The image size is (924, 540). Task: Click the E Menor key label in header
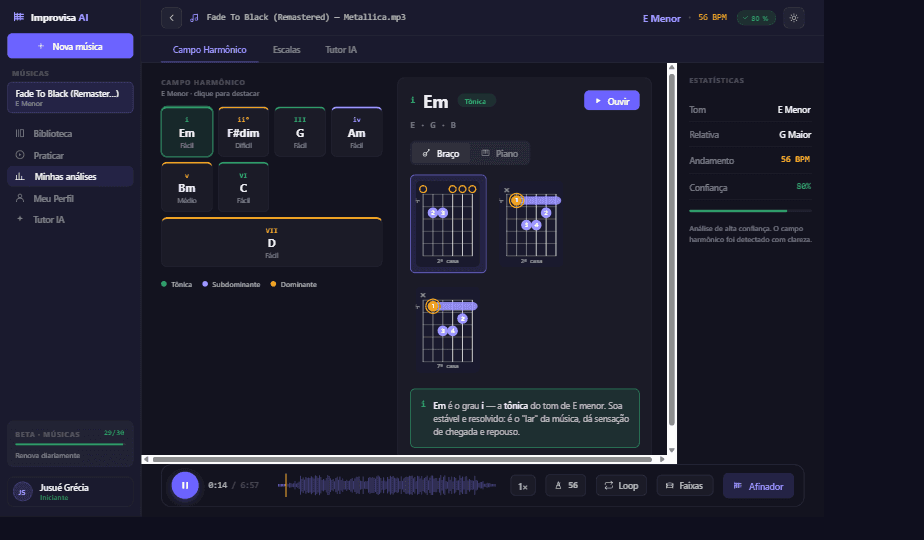click(x=661, y=18)
